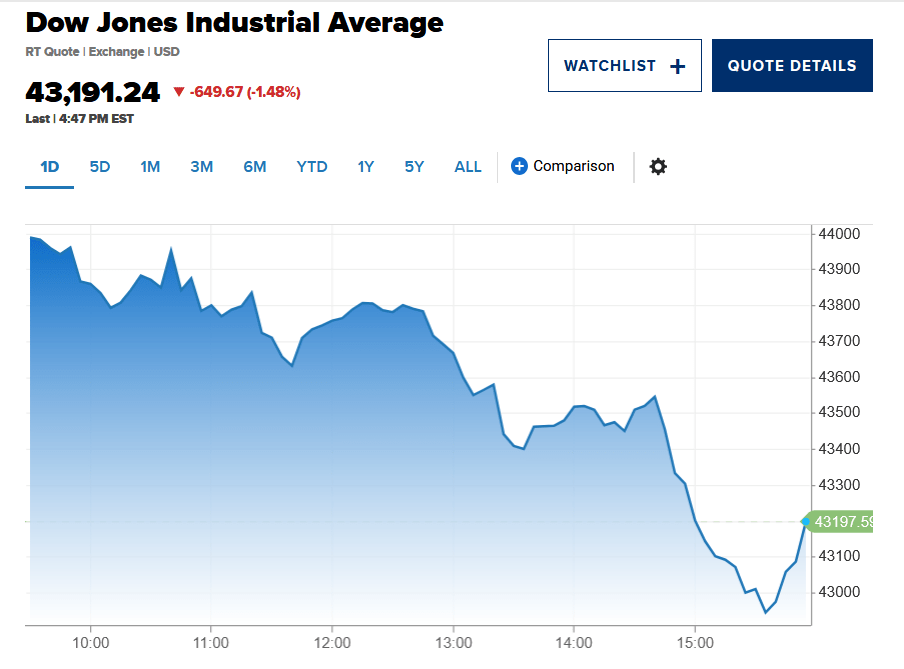904x669 pixels.
Task: Switch to the 6M chart view
Action: (x=255, y=167)
